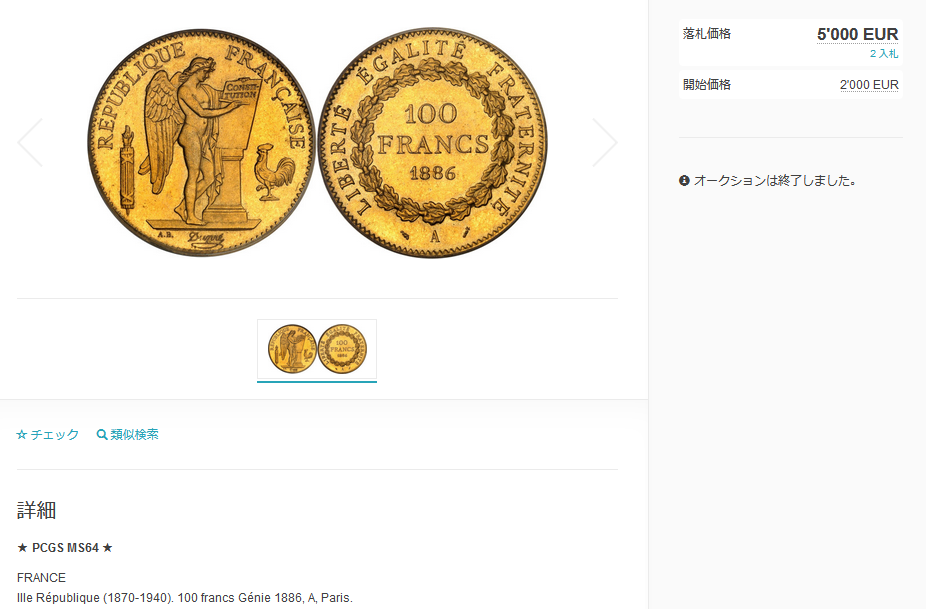The image size is (926, 609).
Task: Click the 詳細 section heading
Action: (37, 510)
